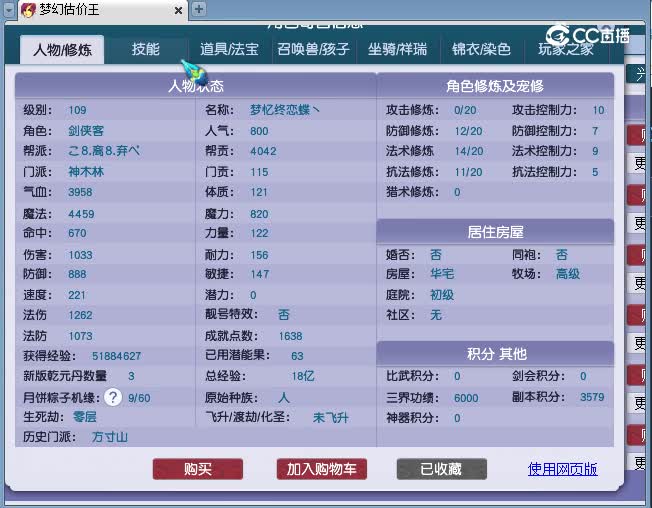Image resolution: width=652 pixels, height=508 pixels.
Task: Click the 帮贡 value 4042
Action: coord(263,151)
